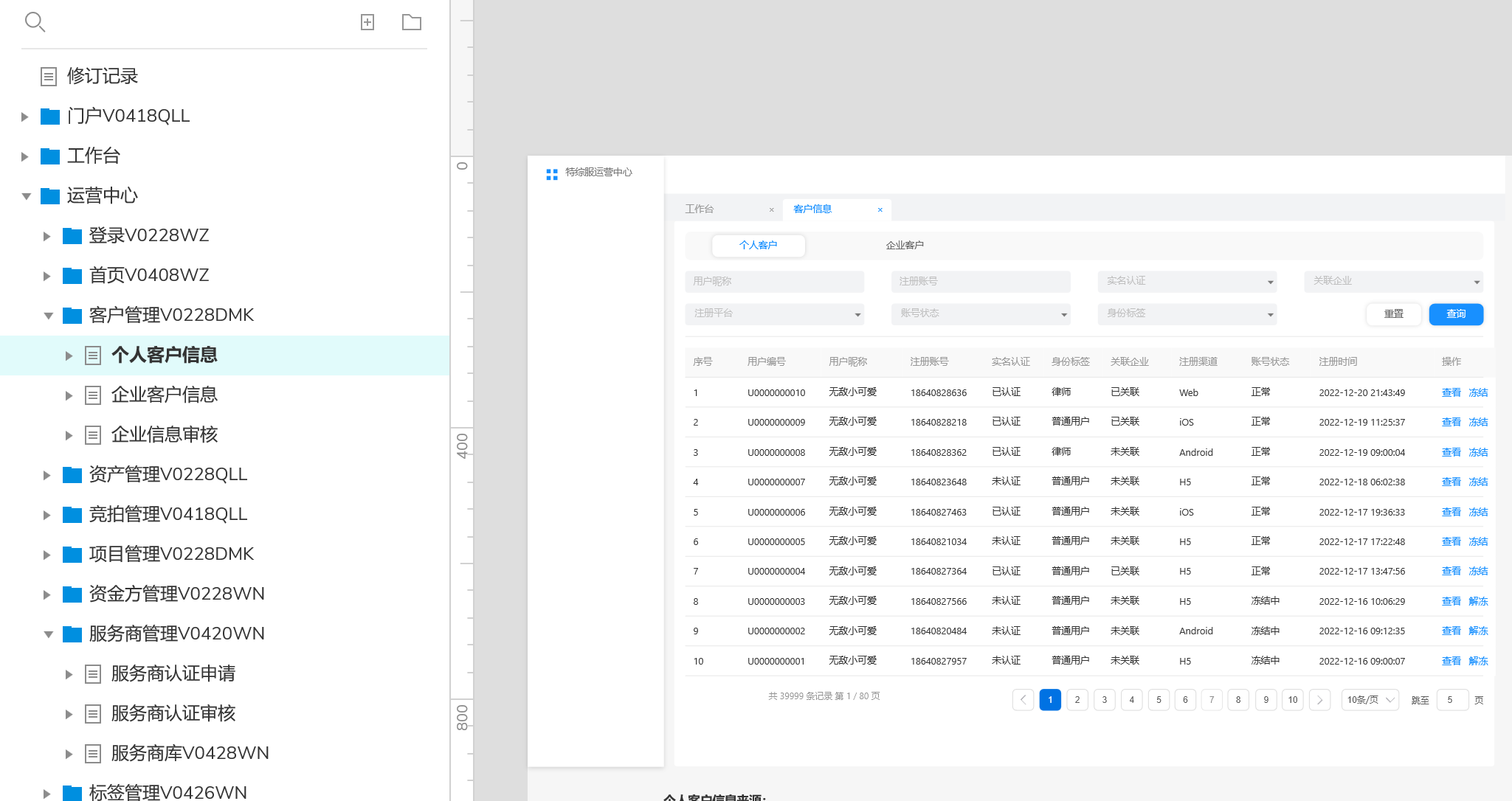
Task: Switch to the 工作台 tab
Action: pyautogui.click(x=700, y=209)
